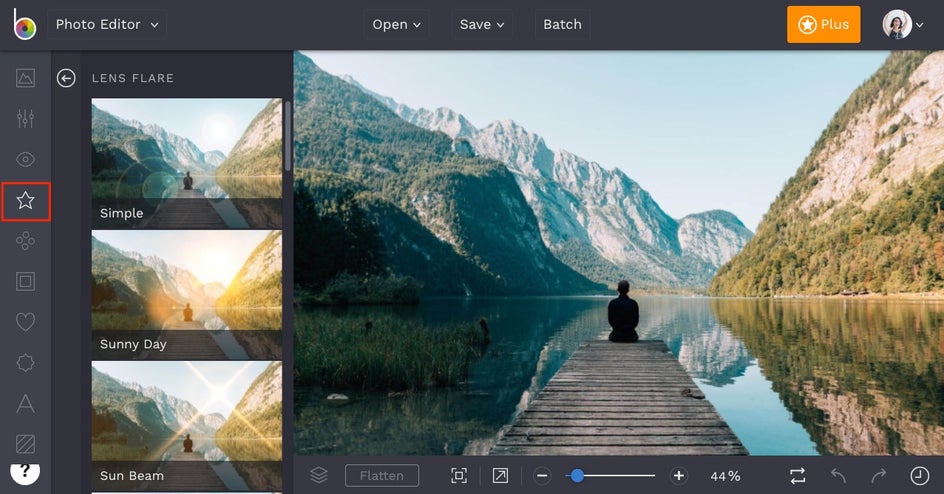Image resolution: width=944 pixels, height=494 pixels.
Task: Expand the account menu chevron
Action: point(920,25)
